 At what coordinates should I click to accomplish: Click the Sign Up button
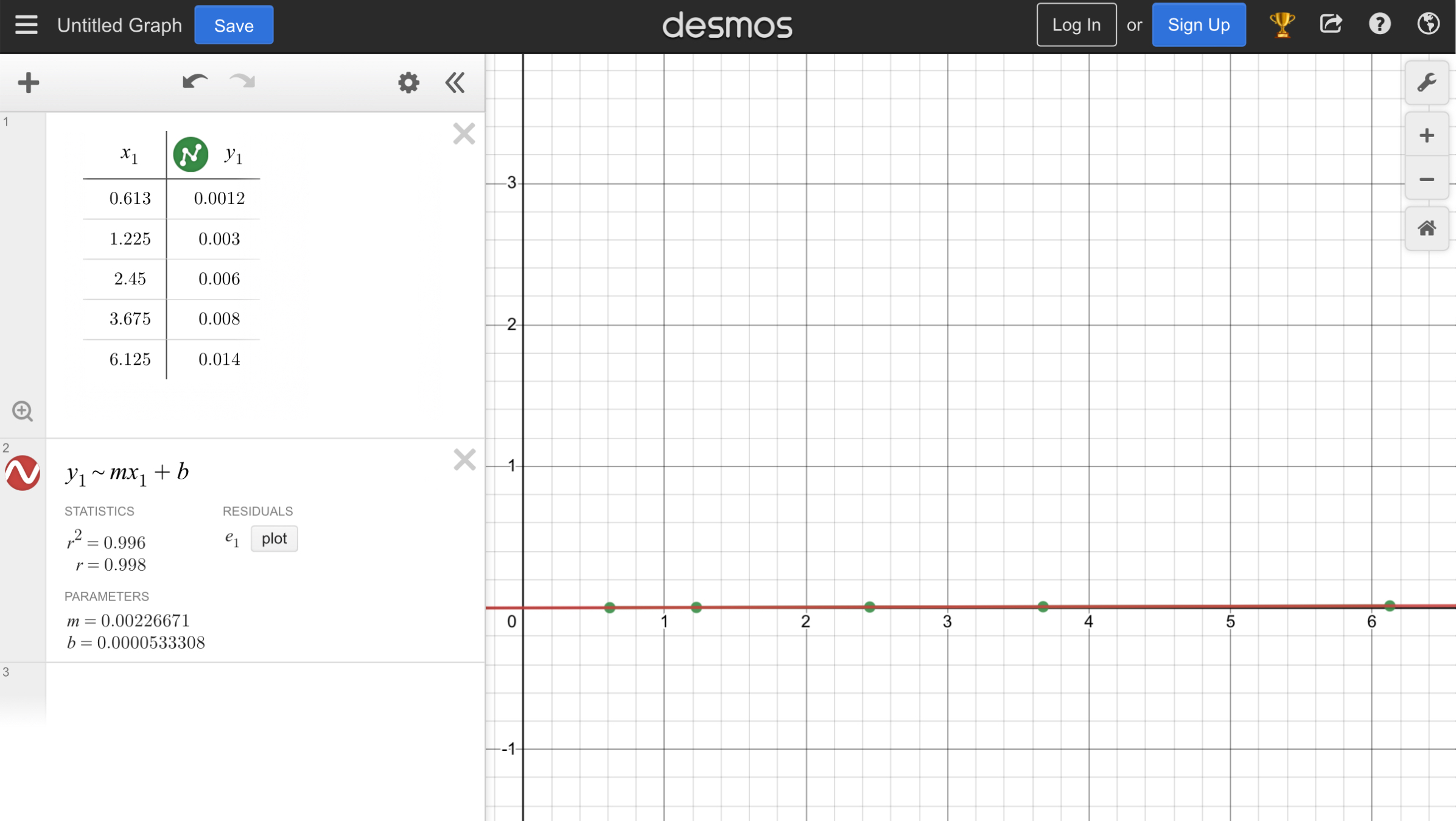pyautogui.click(x=1198, y=24)
